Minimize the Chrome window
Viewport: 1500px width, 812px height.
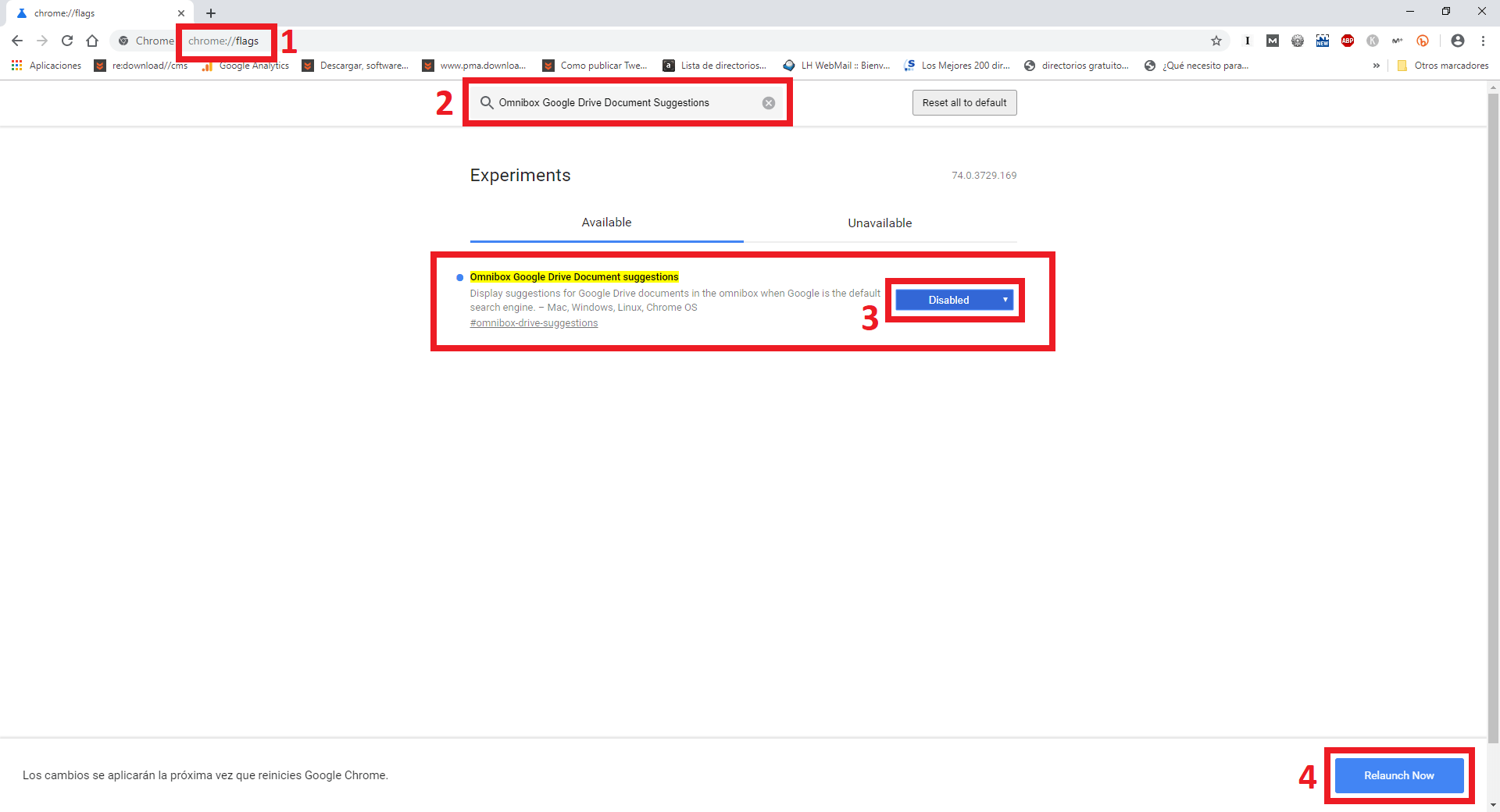click(1410, 11)
